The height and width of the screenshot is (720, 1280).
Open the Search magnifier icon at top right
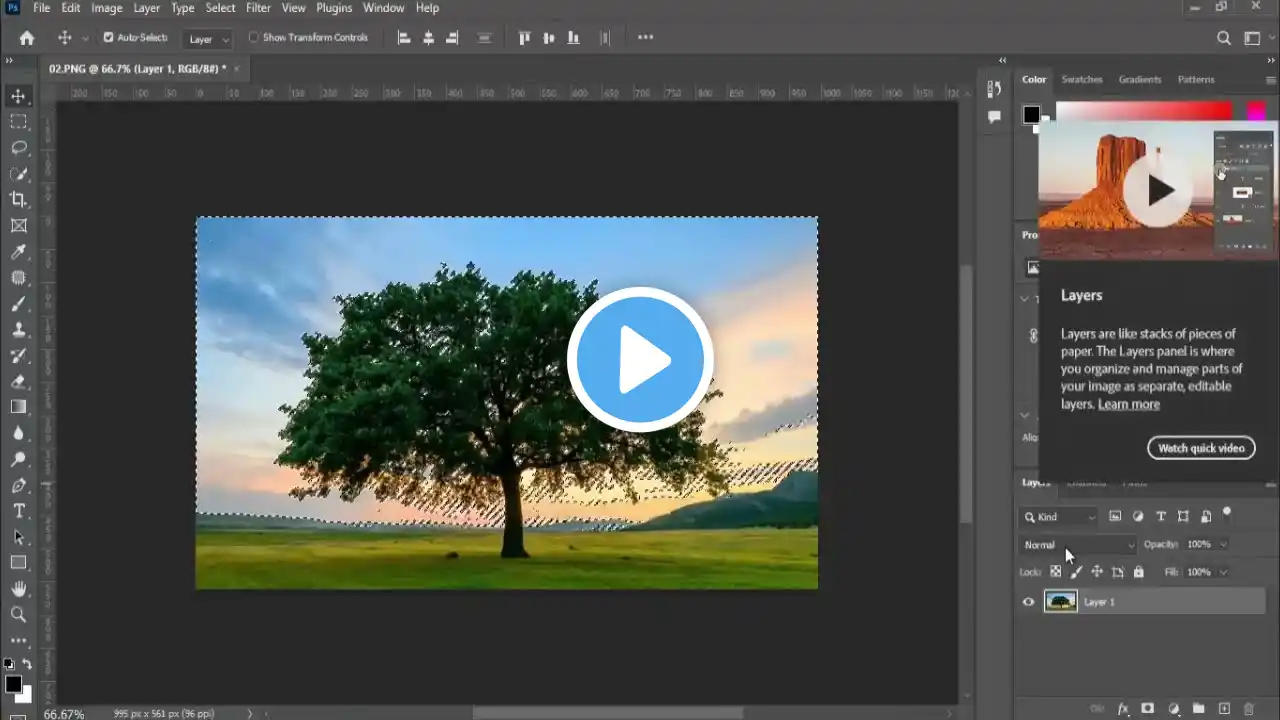coord(1224,38)
